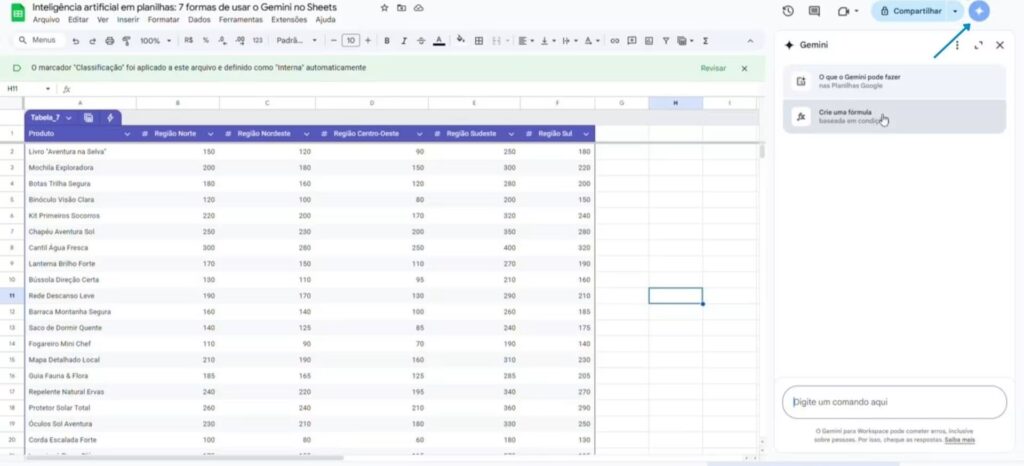Undo the last action

coord(76,40)
